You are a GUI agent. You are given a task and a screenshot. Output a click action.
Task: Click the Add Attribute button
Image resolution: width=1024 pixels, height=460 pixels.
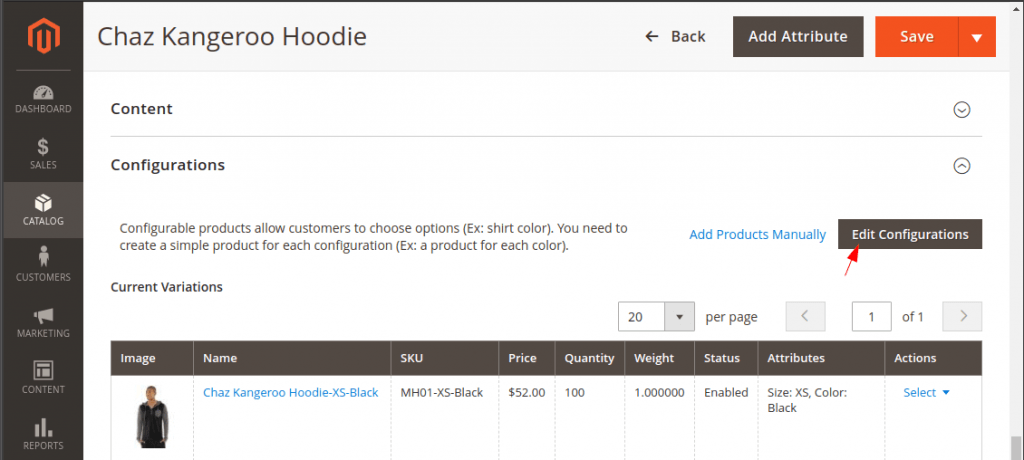pyautogui.click(x=798, y=37)
